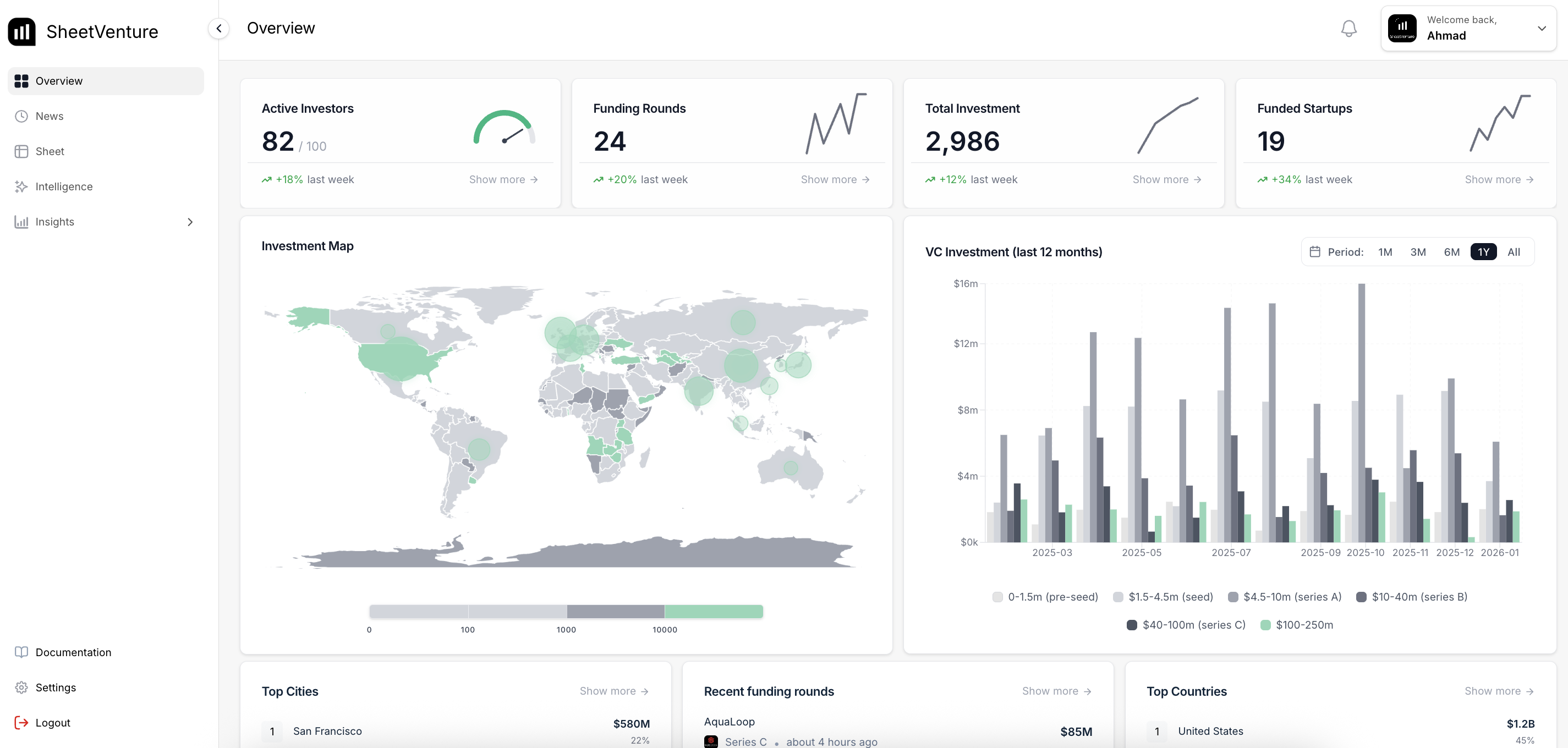This screenshot has width=1568, height=748.
Task: Expand the Insights submenu chevron
Action: coord(190,222)
